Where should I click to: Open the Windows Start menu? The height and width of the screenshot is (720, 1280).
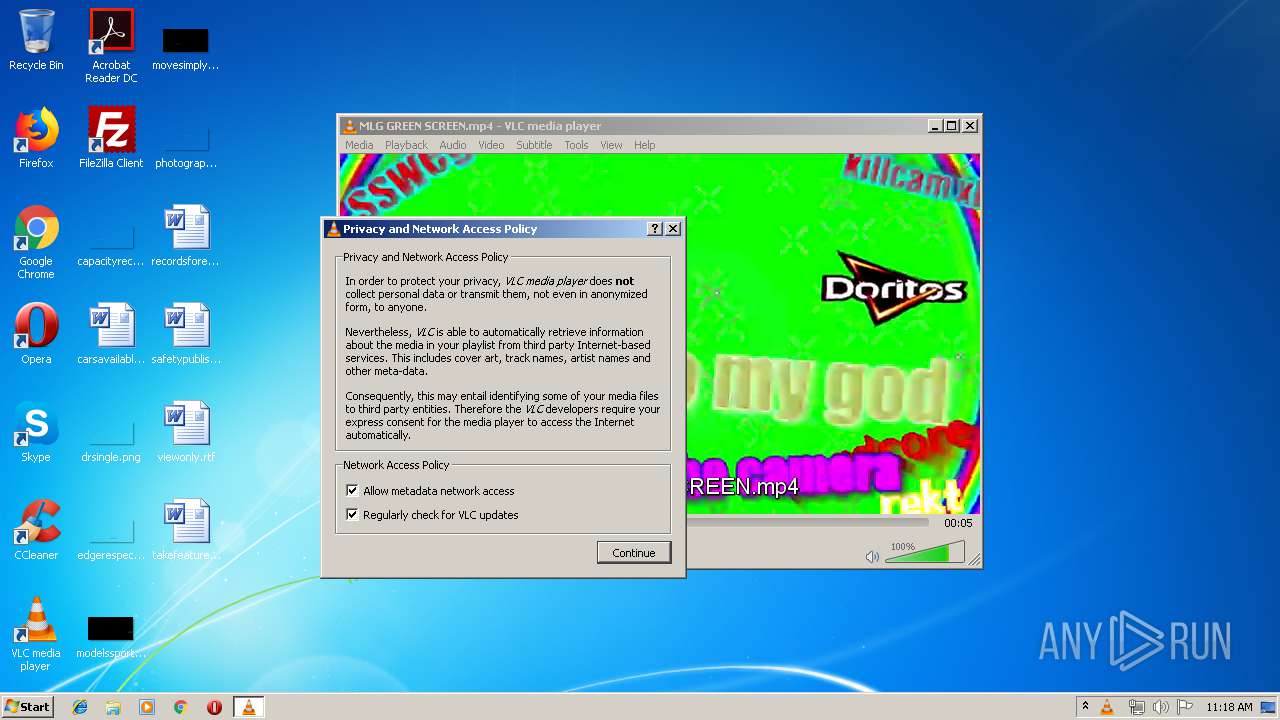coord(27,707)
